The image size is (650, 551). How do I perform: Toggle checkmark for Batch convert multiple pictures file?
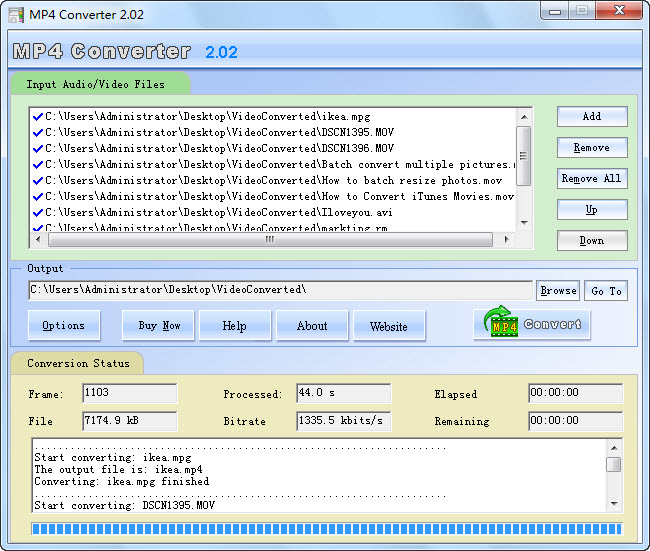click(38, 165)
